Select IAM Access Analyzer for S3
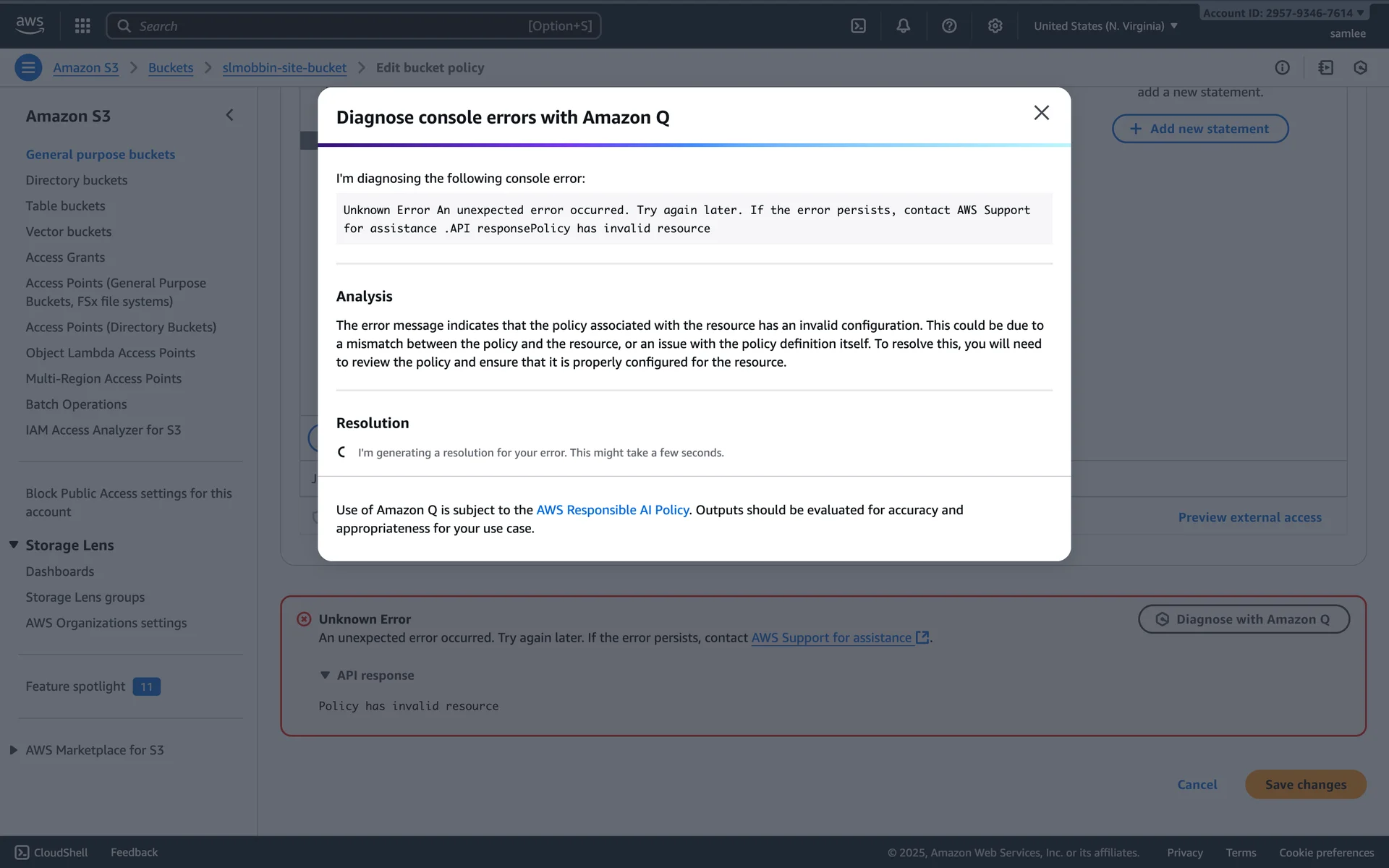 coord(103,430)
